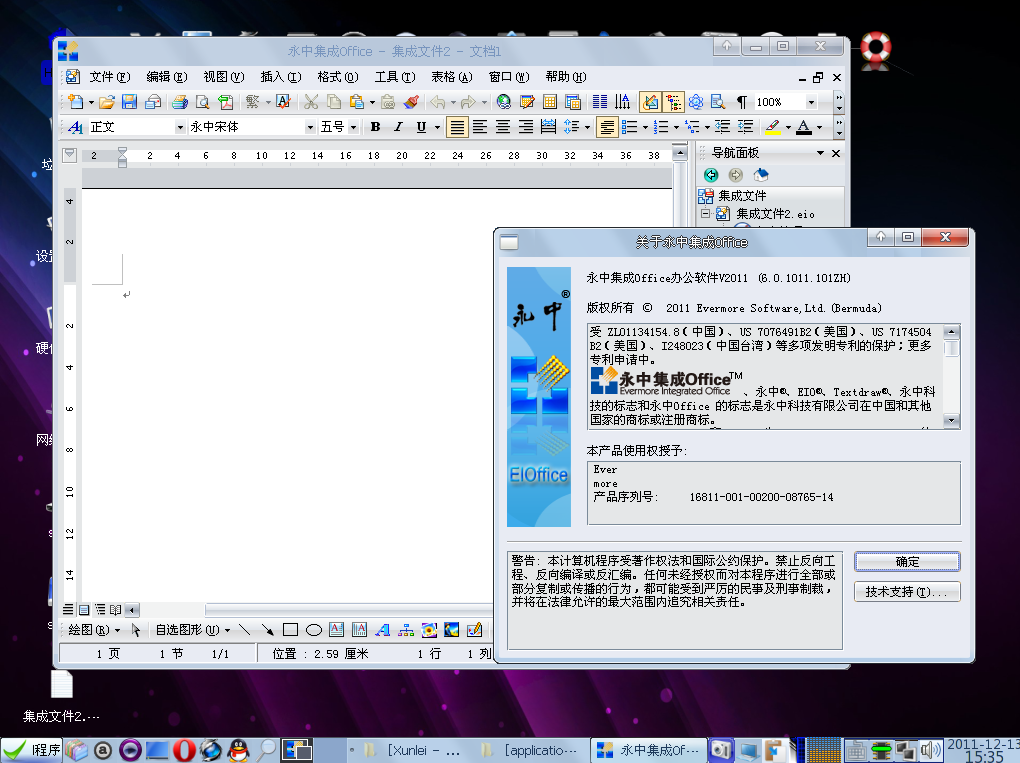
Task: Open the 帮助 (H) menu
Action: (566, 77)
